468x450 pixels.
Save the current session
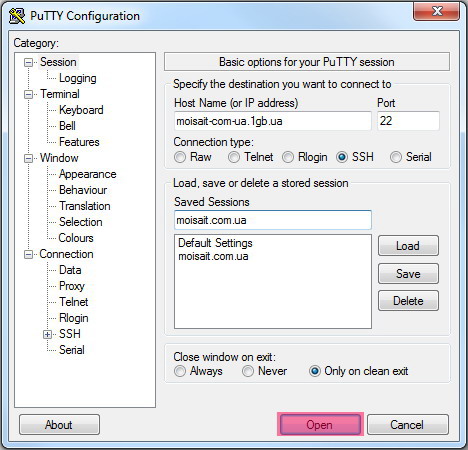408,274
